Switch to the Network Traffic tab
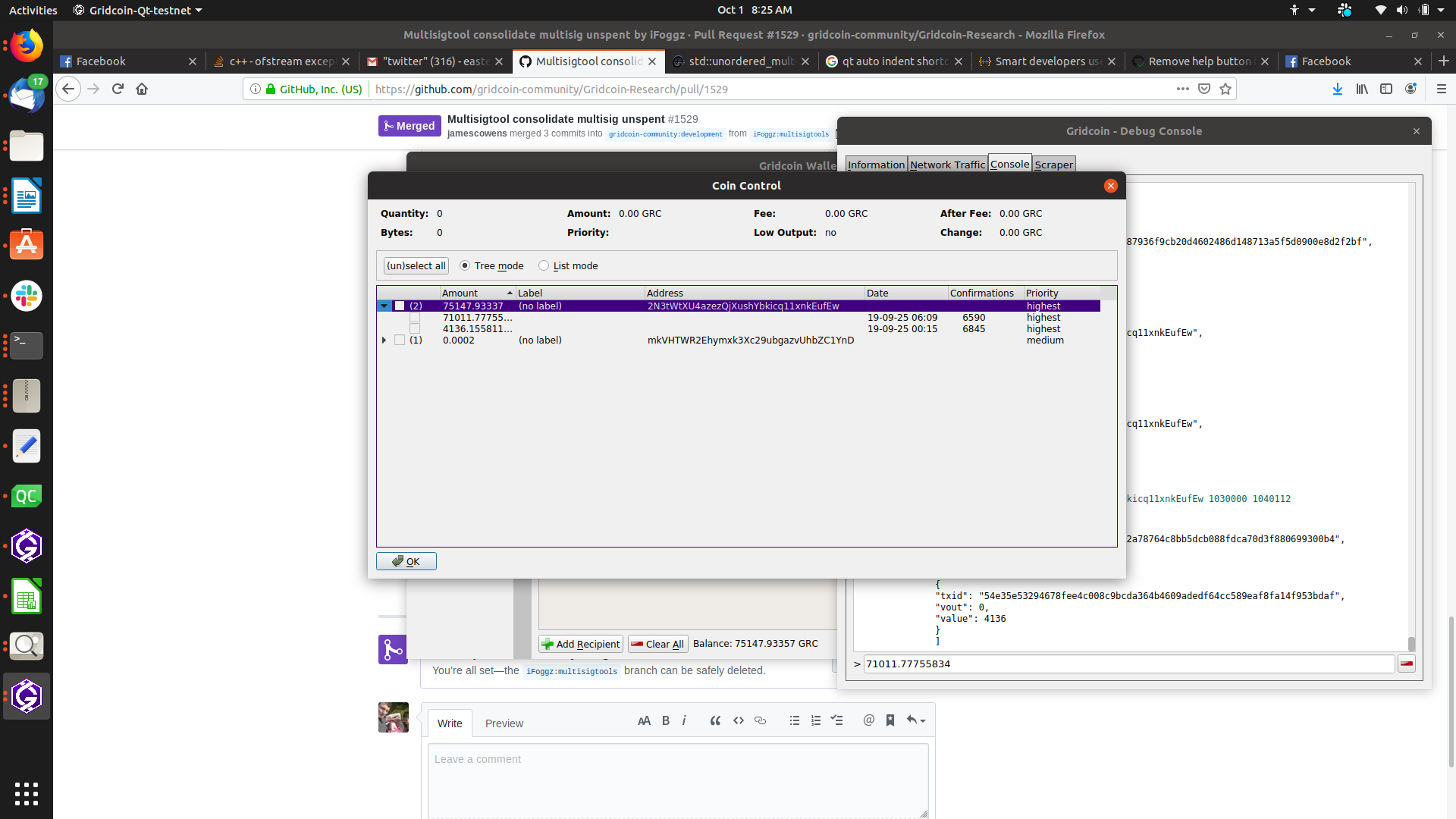1456x819 pixels. [x=947, y=165]
